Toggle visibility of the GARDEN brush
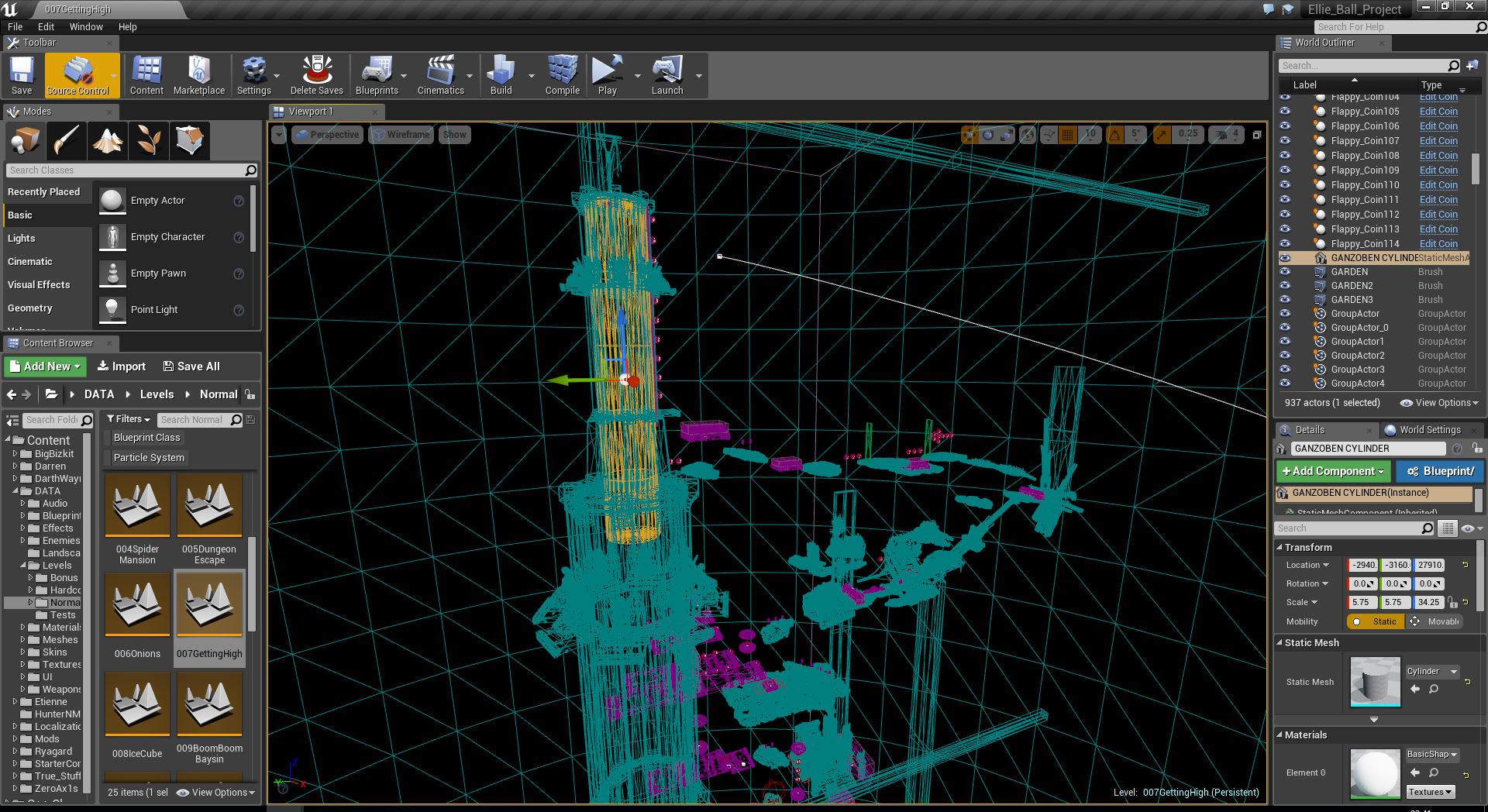Image resolution: width=1488 pixels, height=812 pixels. coord(1285,271)
